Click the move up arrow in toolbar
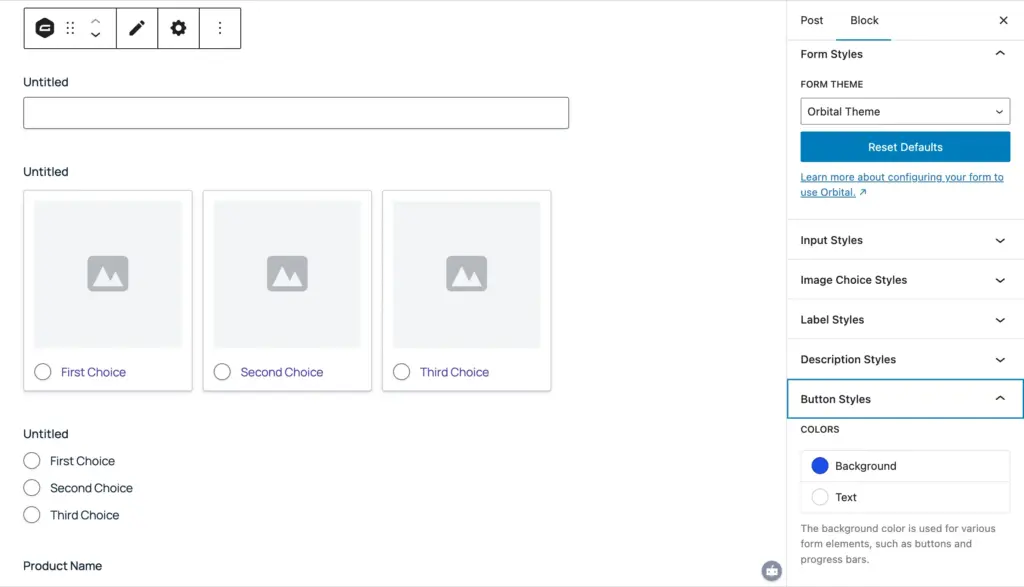The width and height of the screenshot is (1024, 587). coord(95,21)
